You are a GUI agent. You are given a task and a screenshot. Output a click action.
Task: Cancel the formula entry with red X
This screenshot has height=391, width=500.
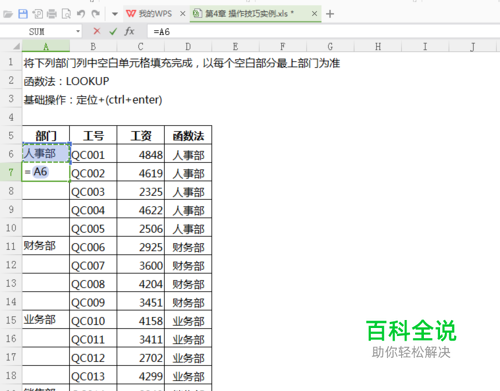[97, 31]
